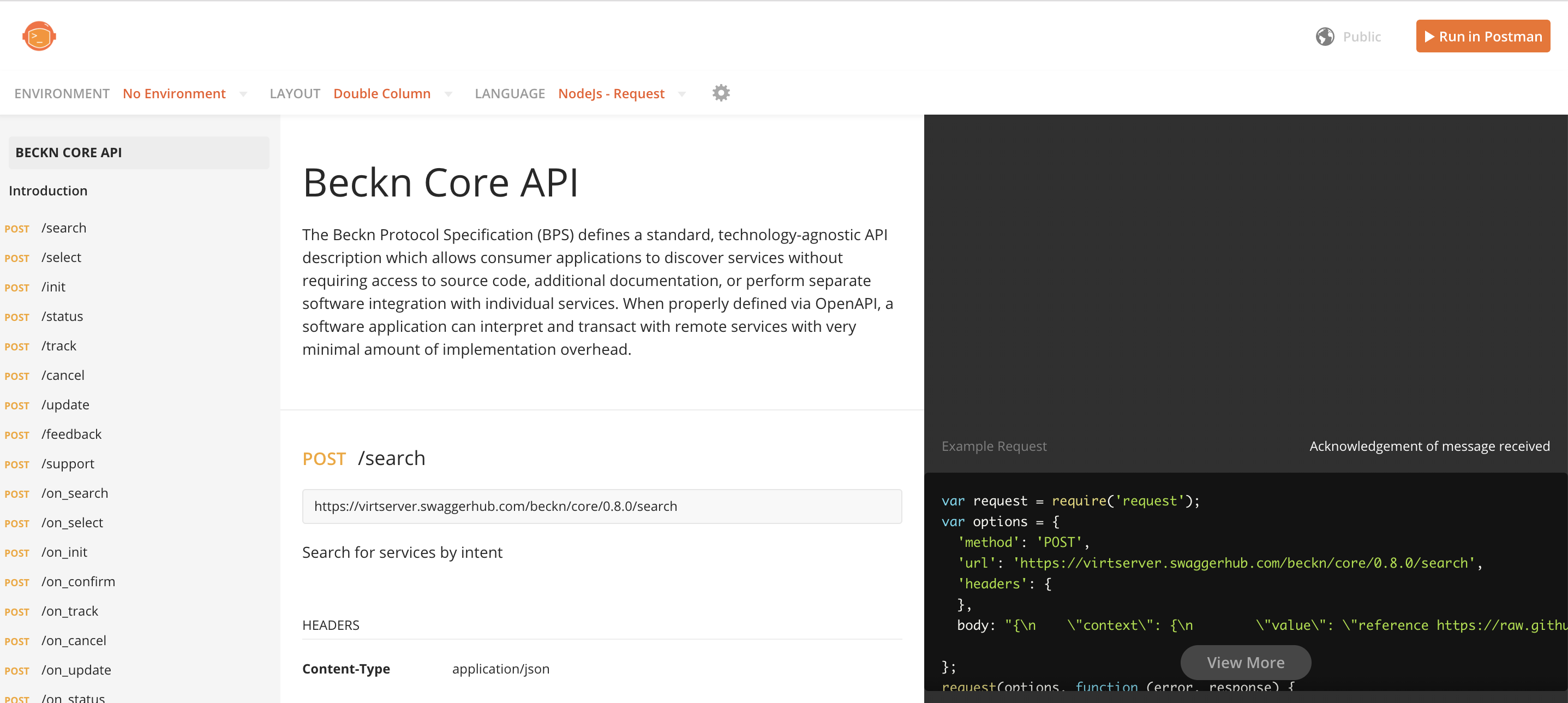Go to POST /on_init in sidebar
The height and width of the screenshot is (703, 1568).
(x=46, y=552)
